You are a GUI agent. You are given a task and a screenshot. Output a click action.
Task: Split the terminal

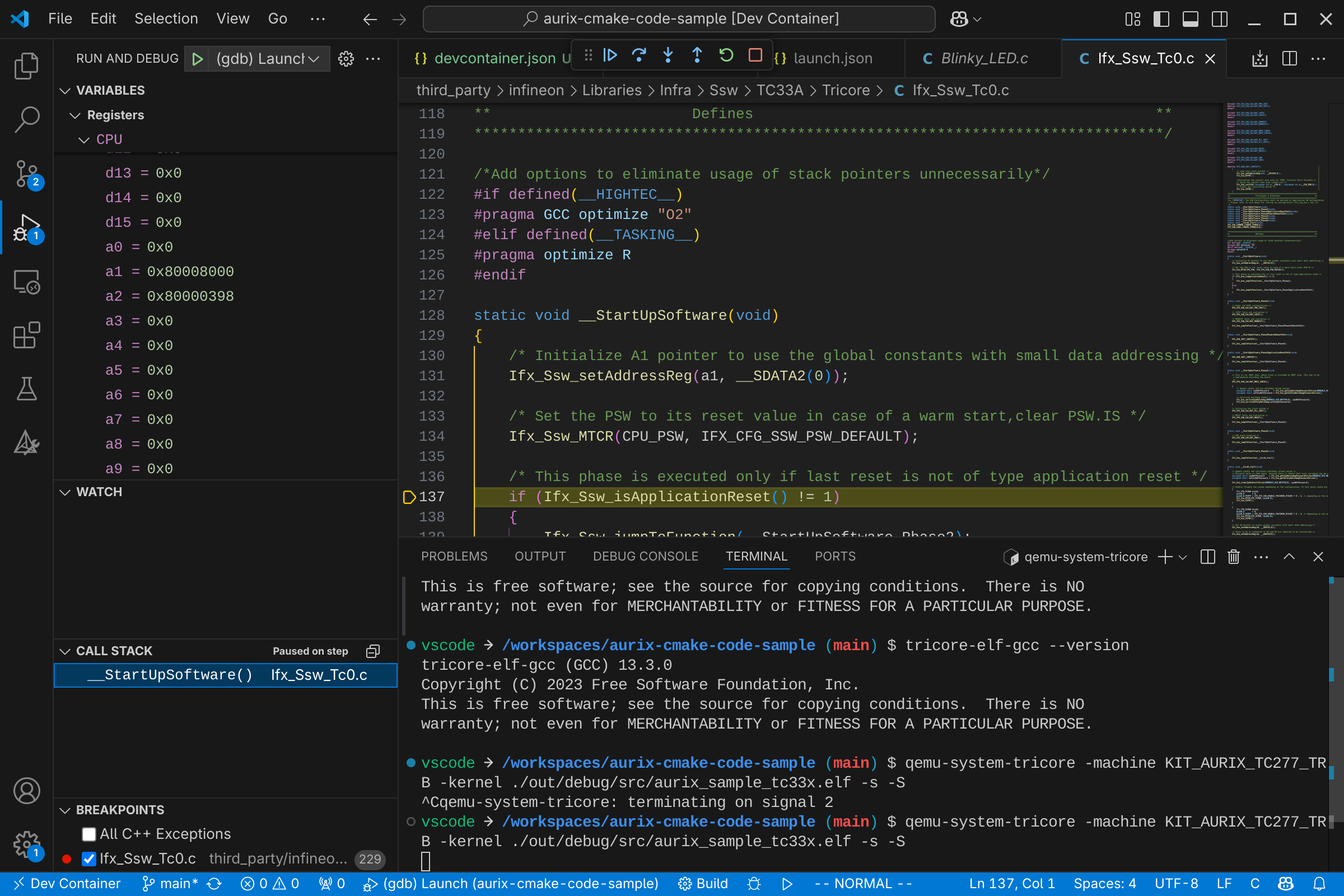click(1207, 557)
